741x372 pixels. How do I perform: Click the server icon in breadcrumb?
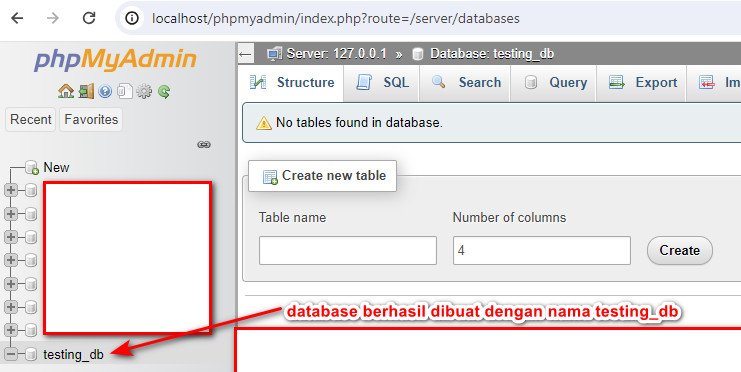[x=274, y=54]
